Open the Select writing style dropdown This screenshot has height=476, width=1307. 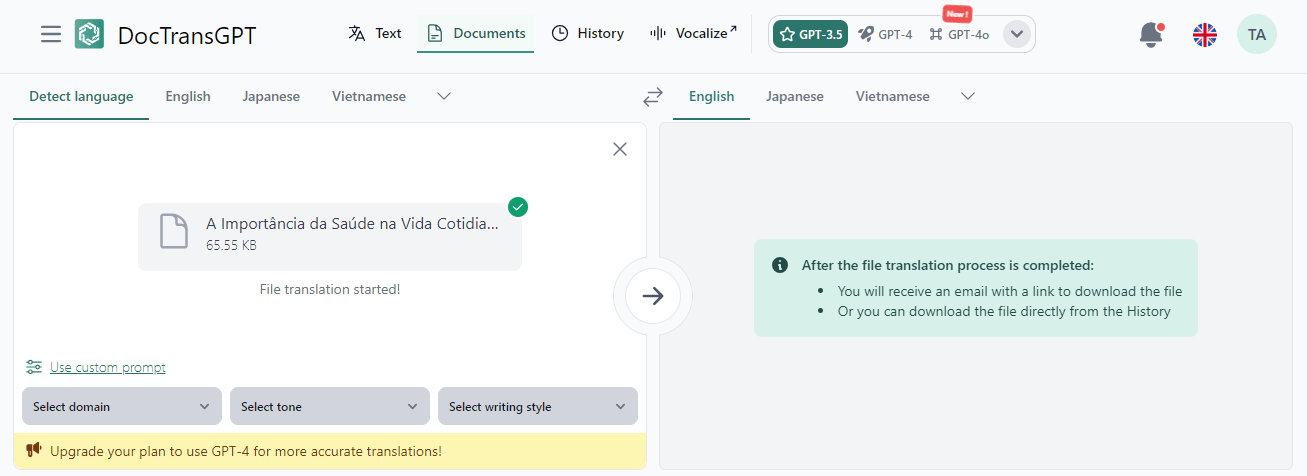pyautogui.click(x=538, y=407)
